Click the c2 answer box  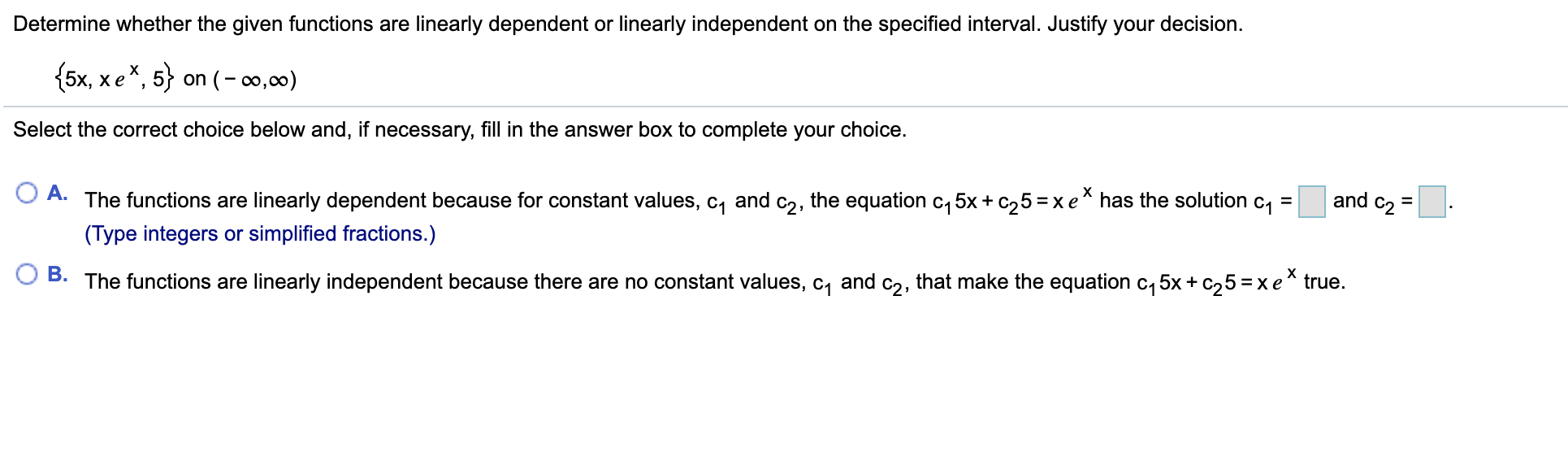(x=1432, y=202)
